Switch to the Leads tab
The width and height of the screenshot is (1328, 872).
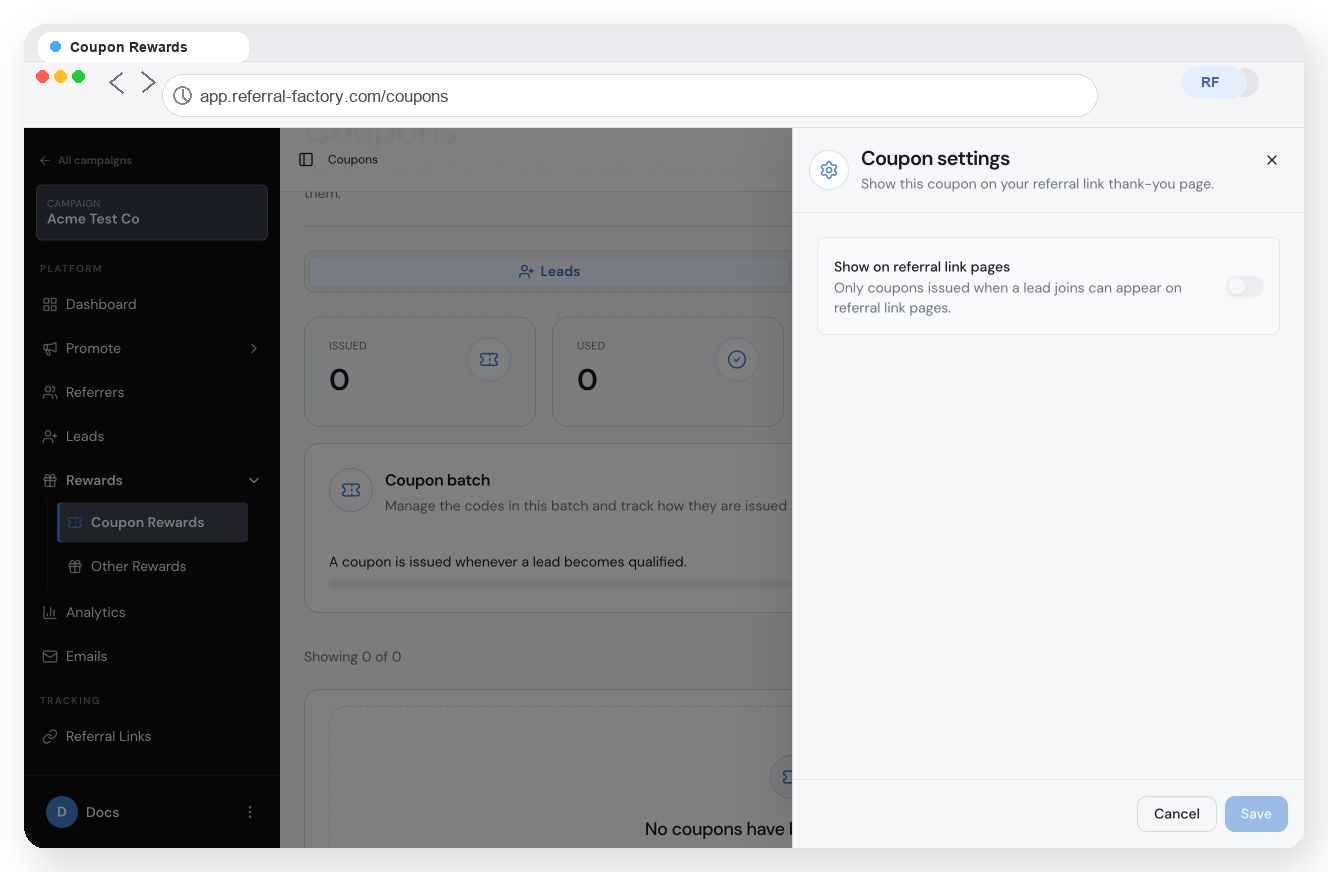(549, 271)
